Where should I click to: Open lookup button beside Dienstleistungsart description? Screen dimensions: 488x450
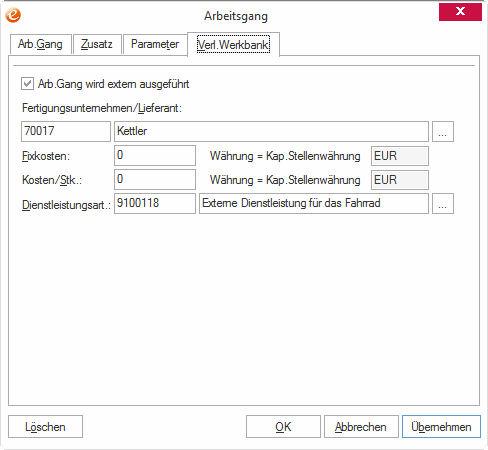(x=443, y=203)
